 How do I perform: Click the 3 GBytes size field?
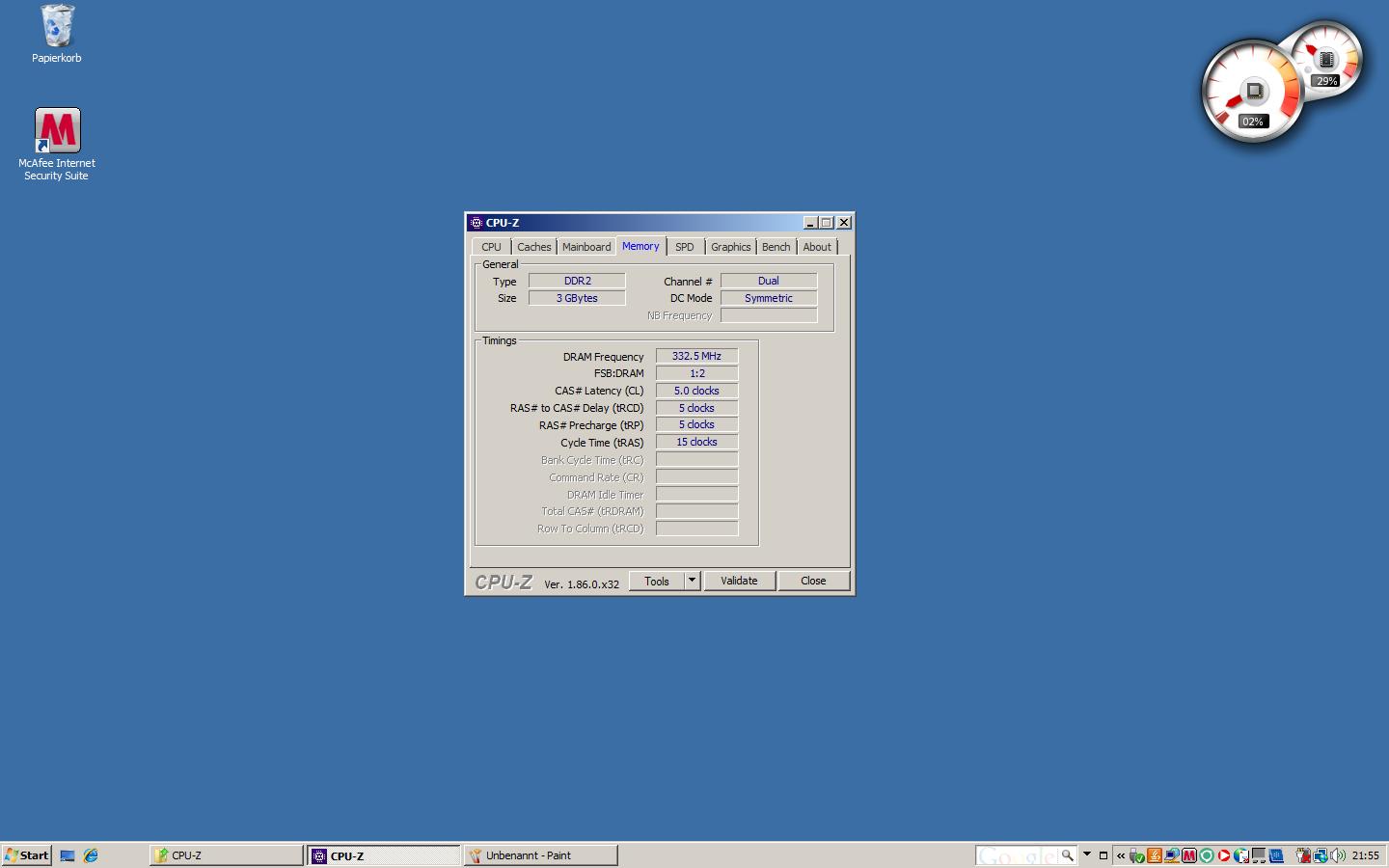coord(577,298)
